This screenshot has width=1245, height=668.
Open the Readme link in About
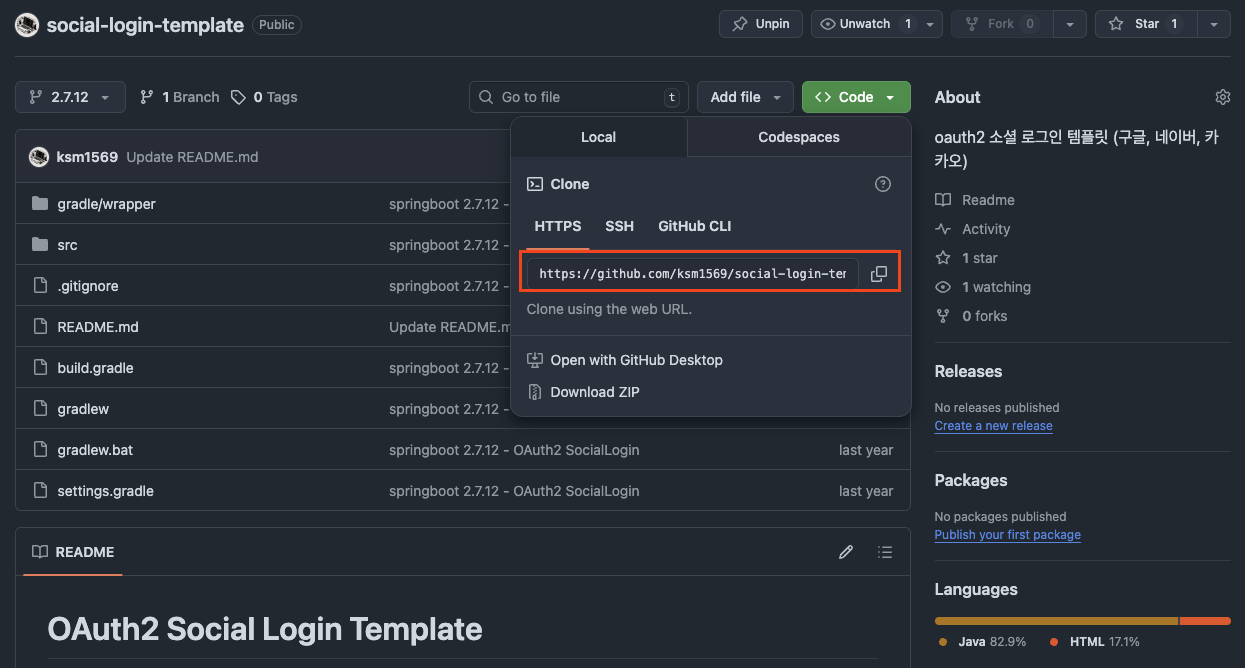point(975,200)
